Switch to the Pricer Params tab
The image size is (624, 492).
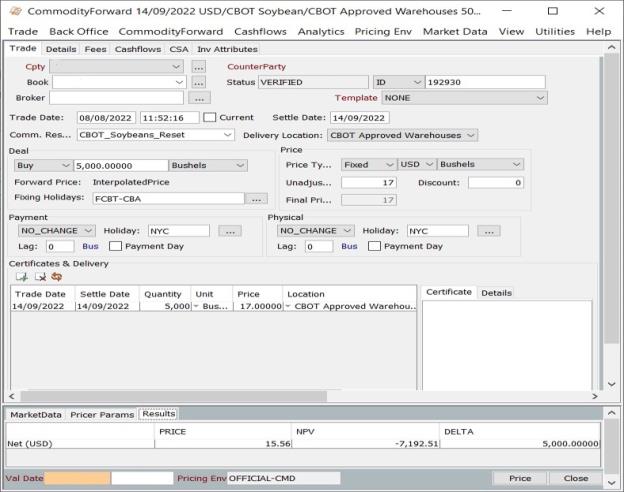point(102,415)
